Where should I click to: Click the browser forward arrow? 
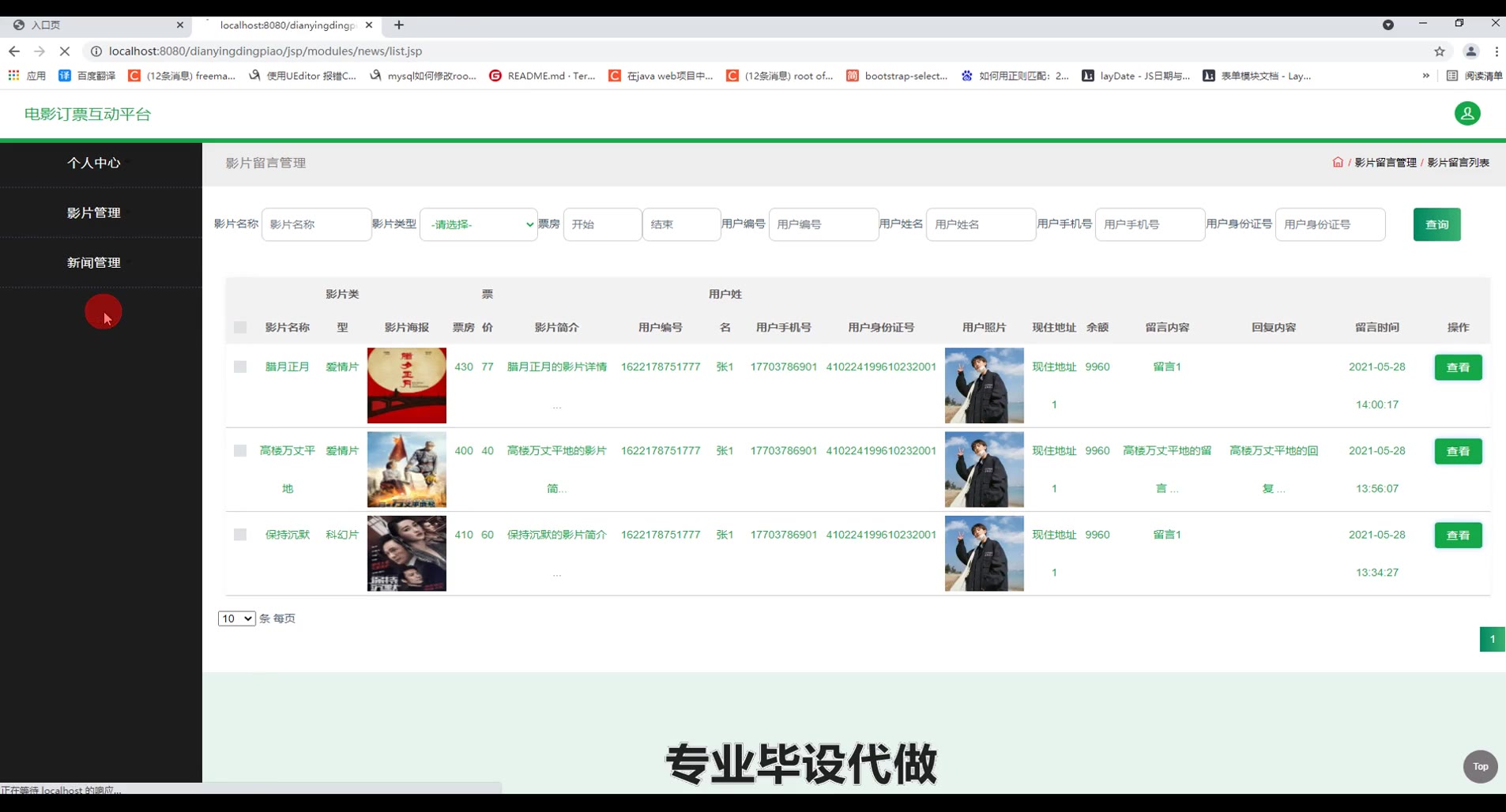tap(40, 51)
